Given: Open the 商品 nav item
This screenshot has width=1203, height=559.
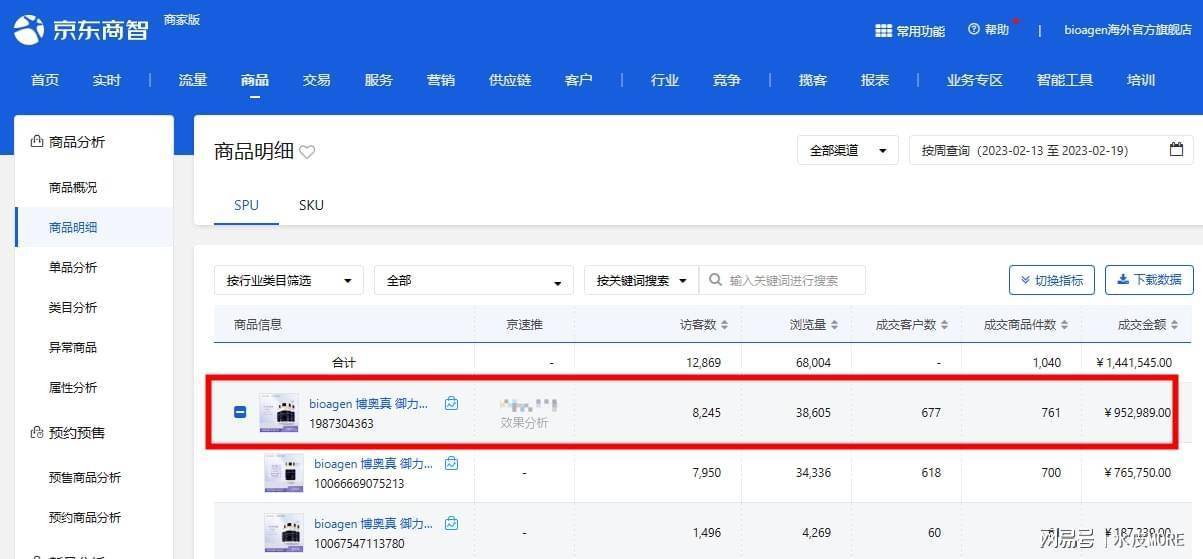Looking at the screenshot, I should (255, 80).
